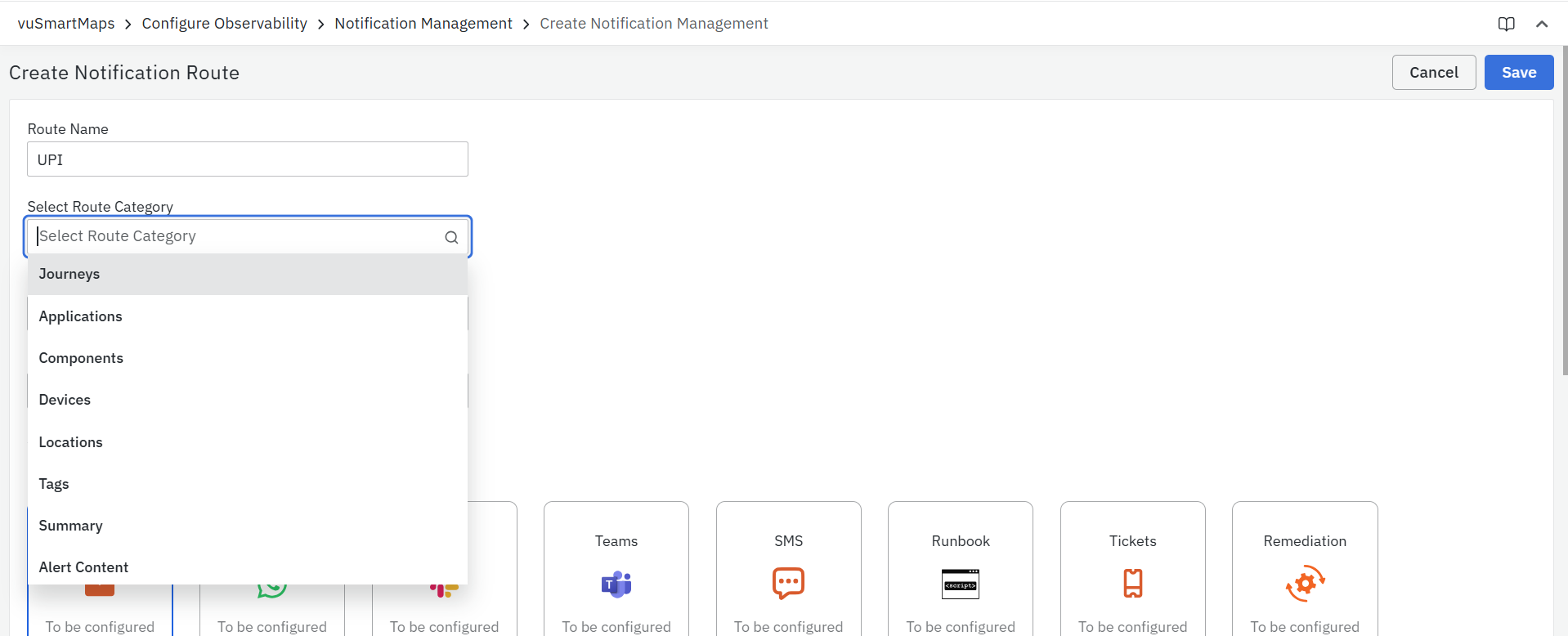Pick Summary from the category list
This screenshot has width=1568, height=636.
pyautogui.click(x=70, y=526)
